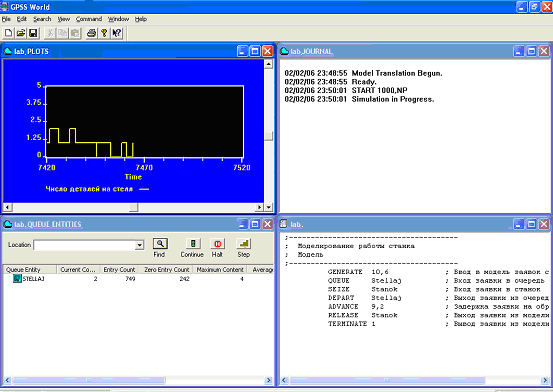
Task: Click the Open file toolbar icon
Action: coord(21,33)
